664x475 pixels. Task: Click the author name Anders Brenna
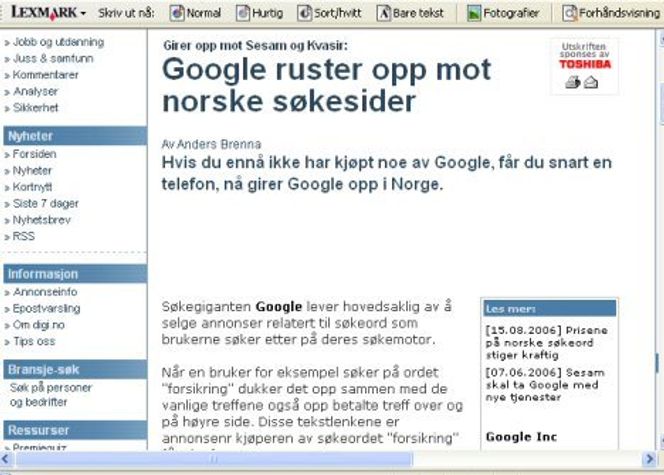pyautogui.click(x=219, y=144)
